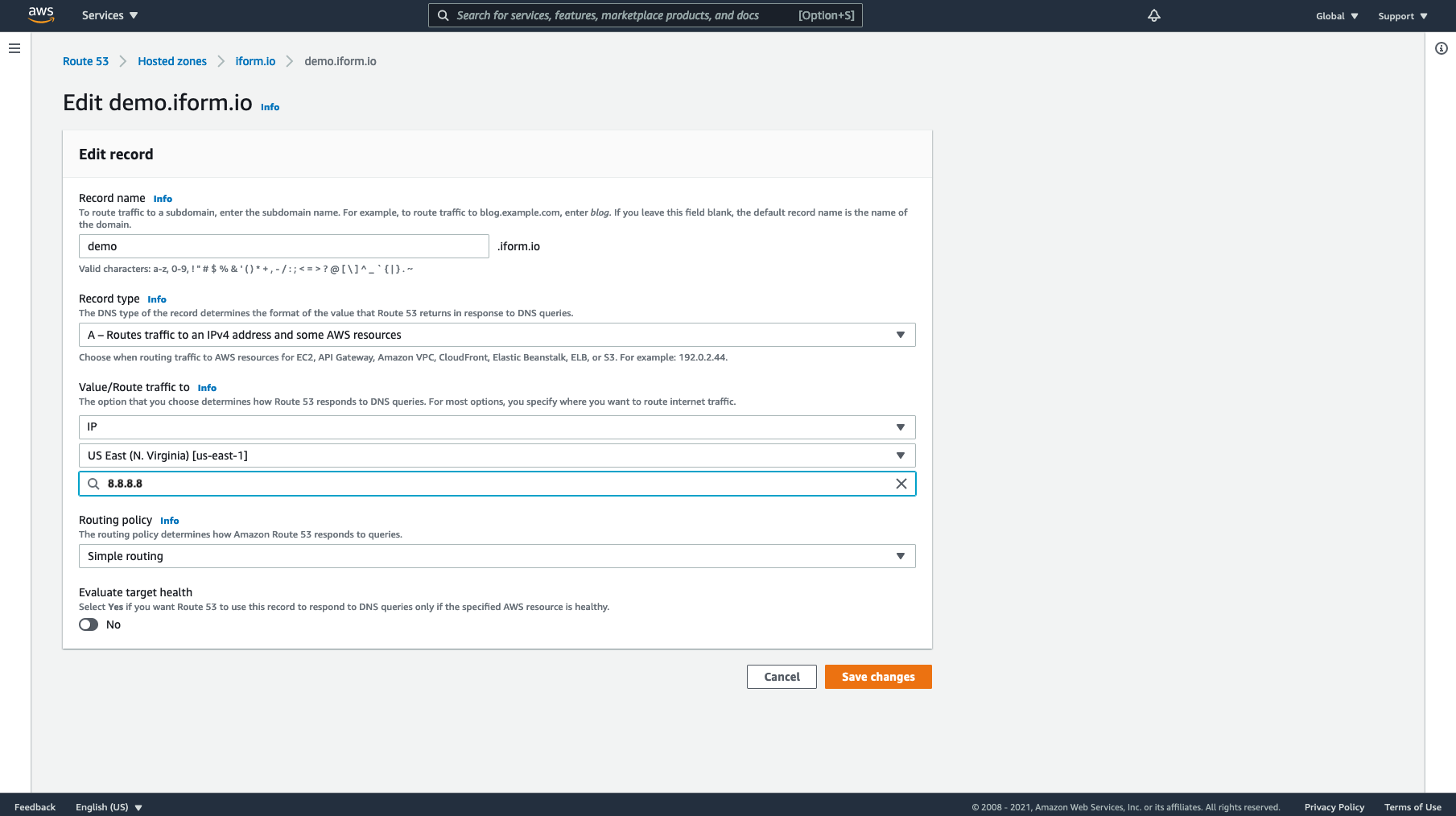1456x816 pixels.
Task: Toggle Evaluate target health switch
Action: click(x=89, y=624)
